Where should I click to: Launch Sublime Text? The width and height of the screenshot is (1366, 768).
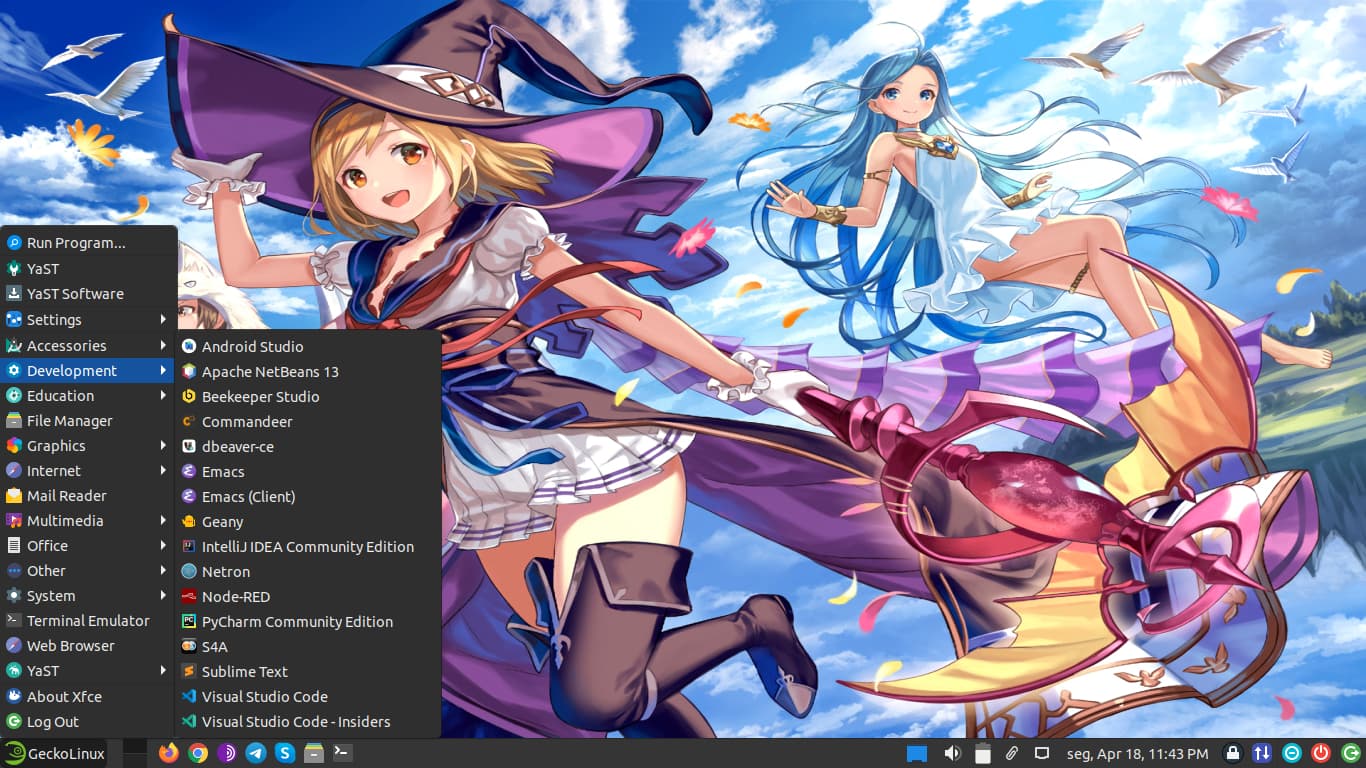click(308, 671)
